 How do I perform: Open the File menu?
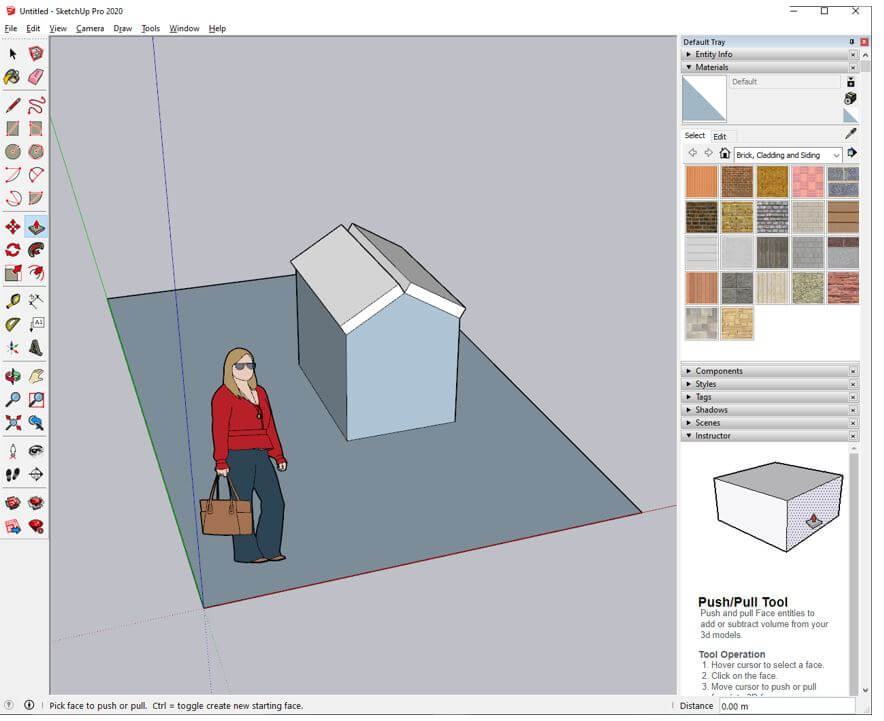coord(11,28)
